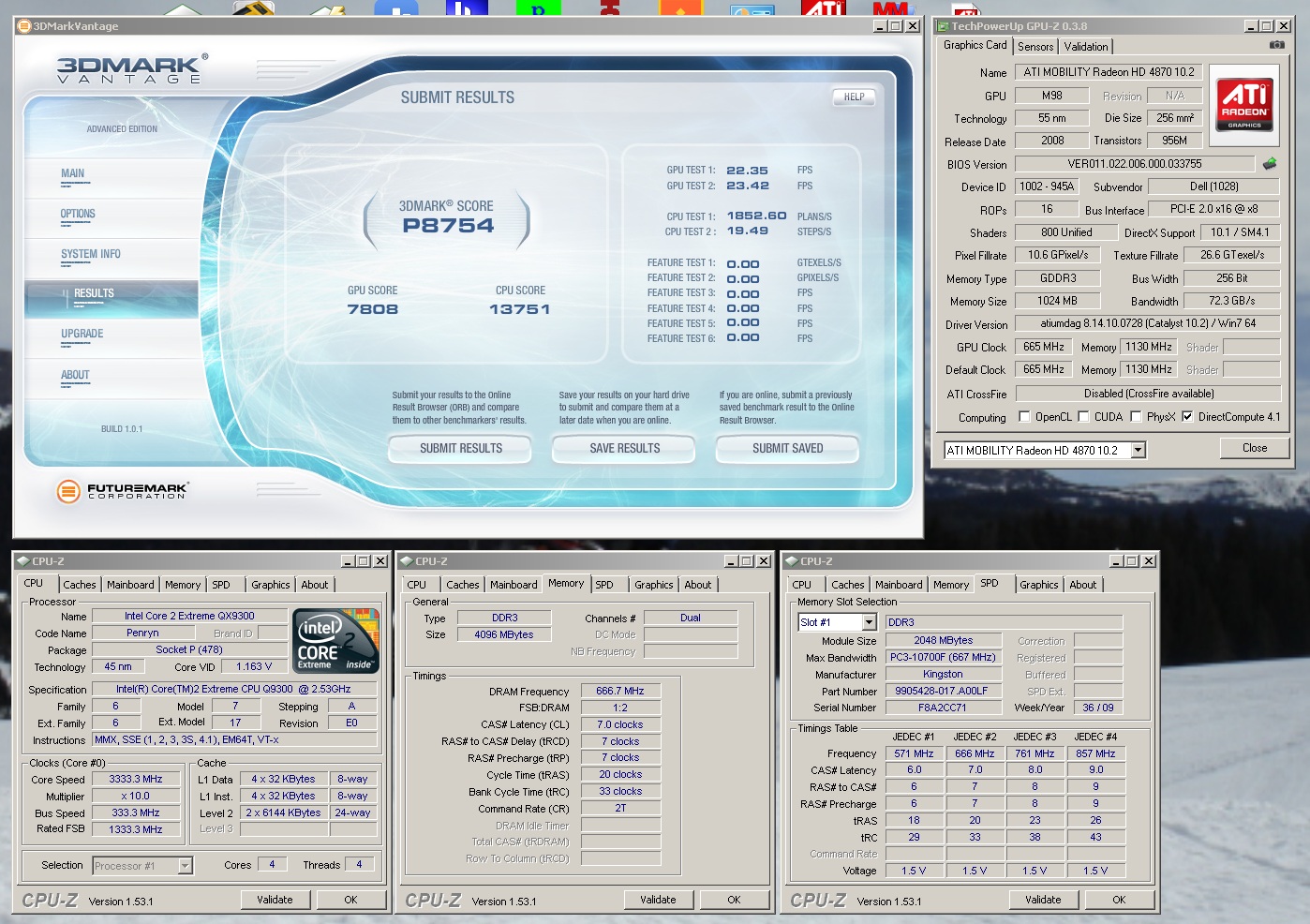
Task: Expand the Slot #1 memory slot dropdown
Action: pos(869,622)
